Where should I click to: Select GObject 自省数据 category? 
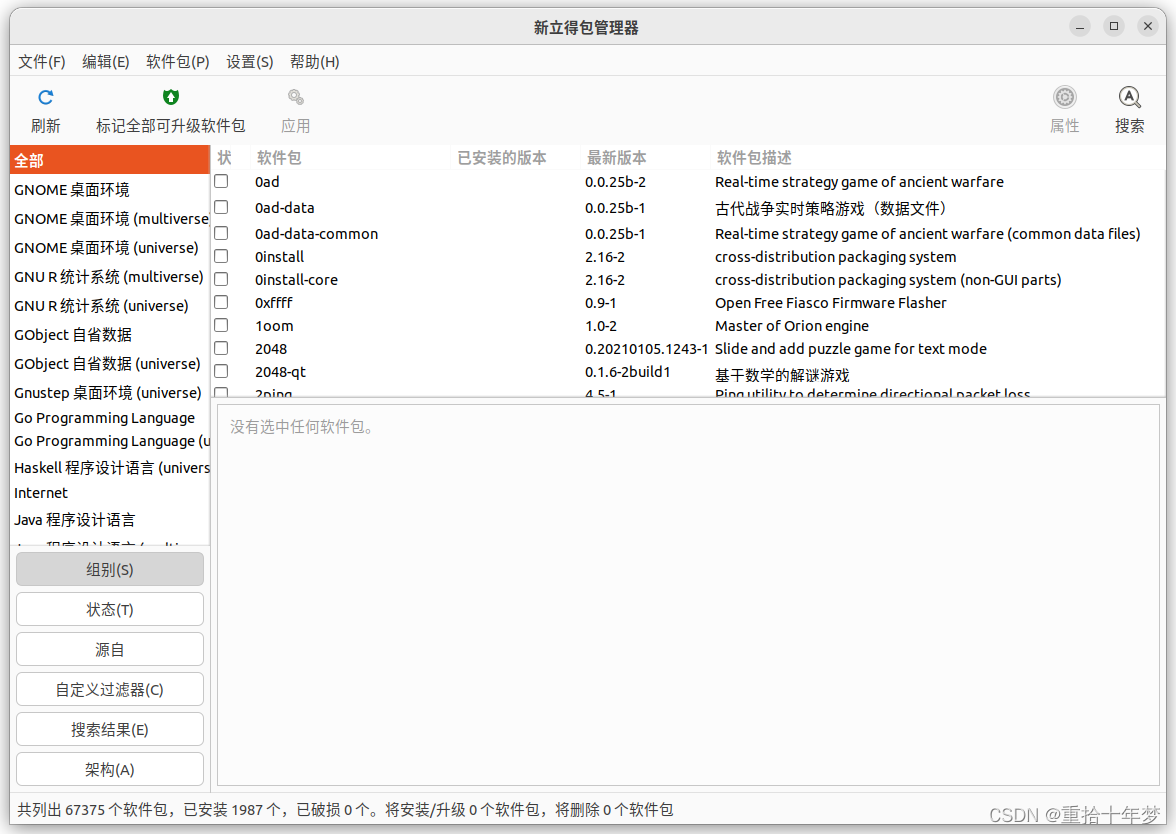pyautogui.click(x=110, y=334)
